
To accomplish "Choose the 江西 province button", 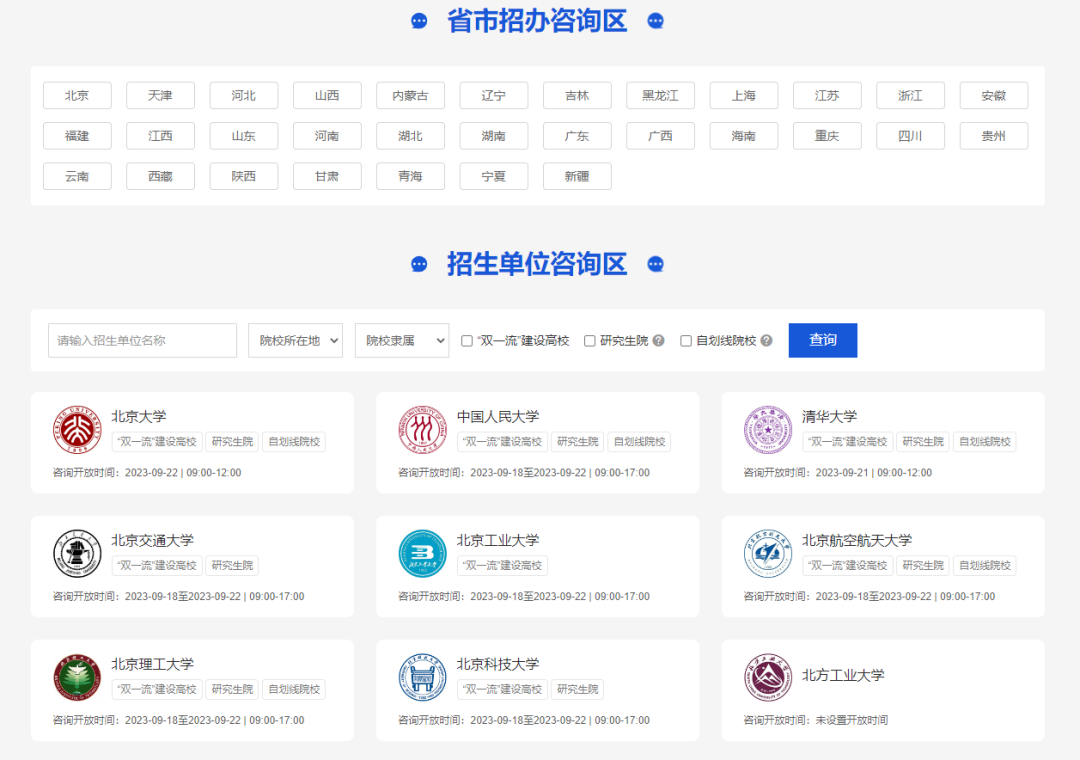I will click(x=160, y=136).
